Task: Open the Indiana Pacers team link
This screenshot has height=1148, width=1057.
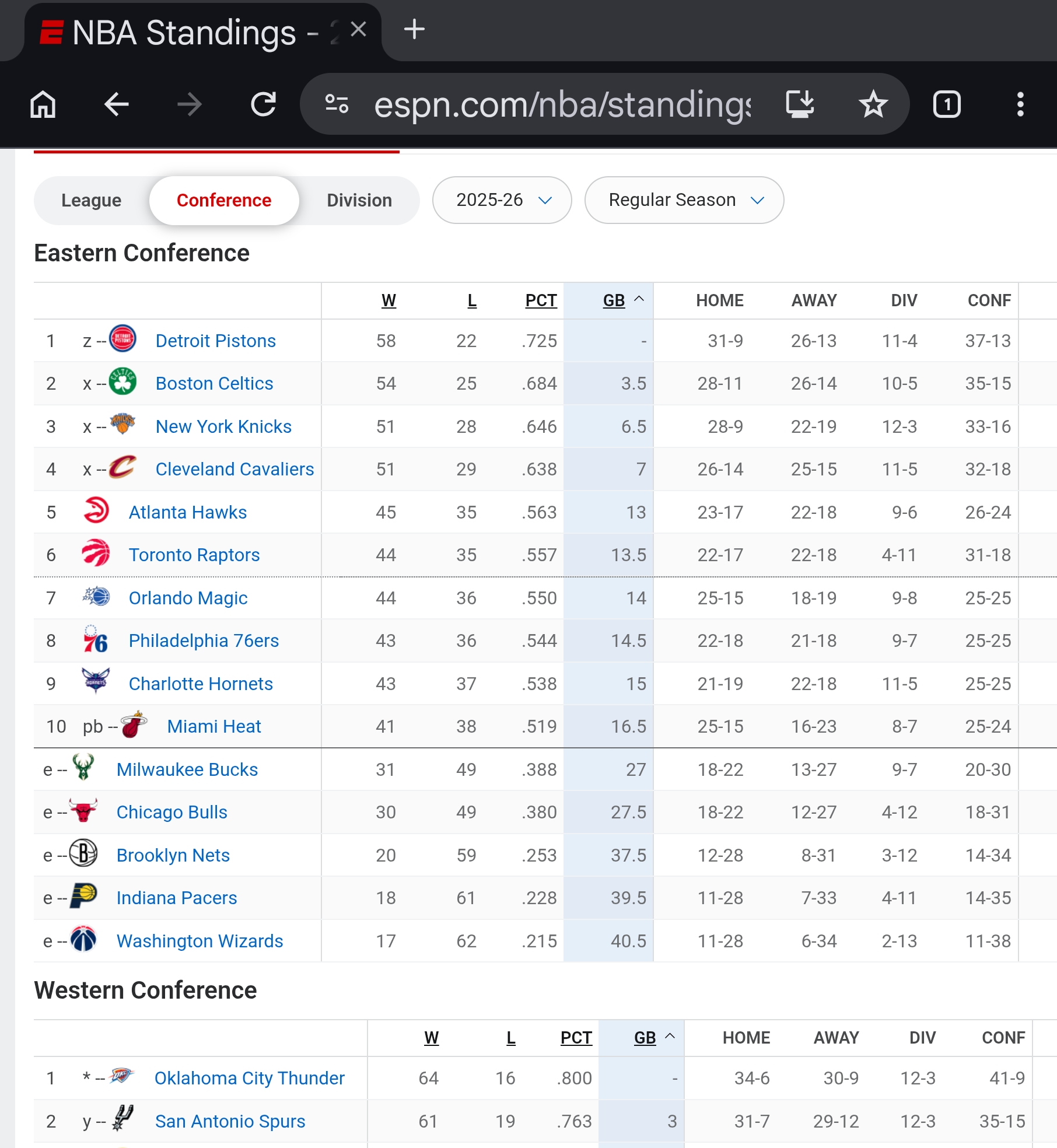Action: point(177,898)
